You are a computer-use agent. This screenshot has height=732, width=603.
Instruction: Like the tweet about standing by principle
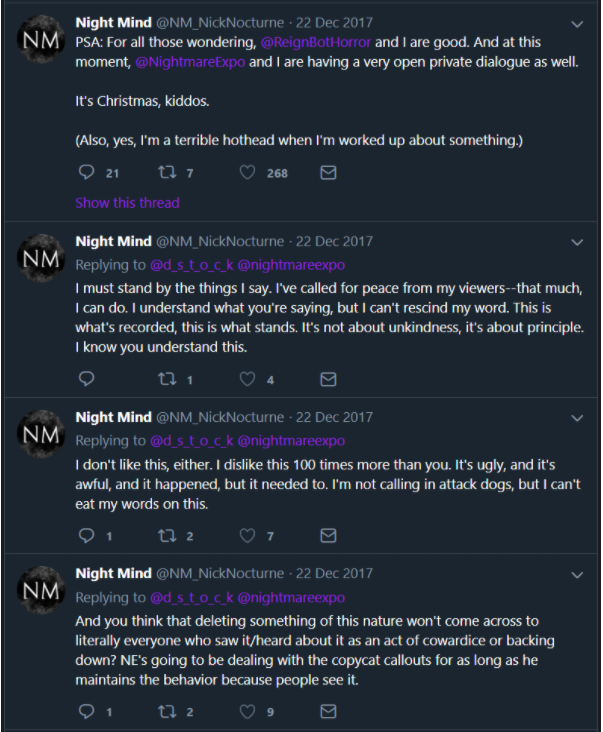click(247, 379)
